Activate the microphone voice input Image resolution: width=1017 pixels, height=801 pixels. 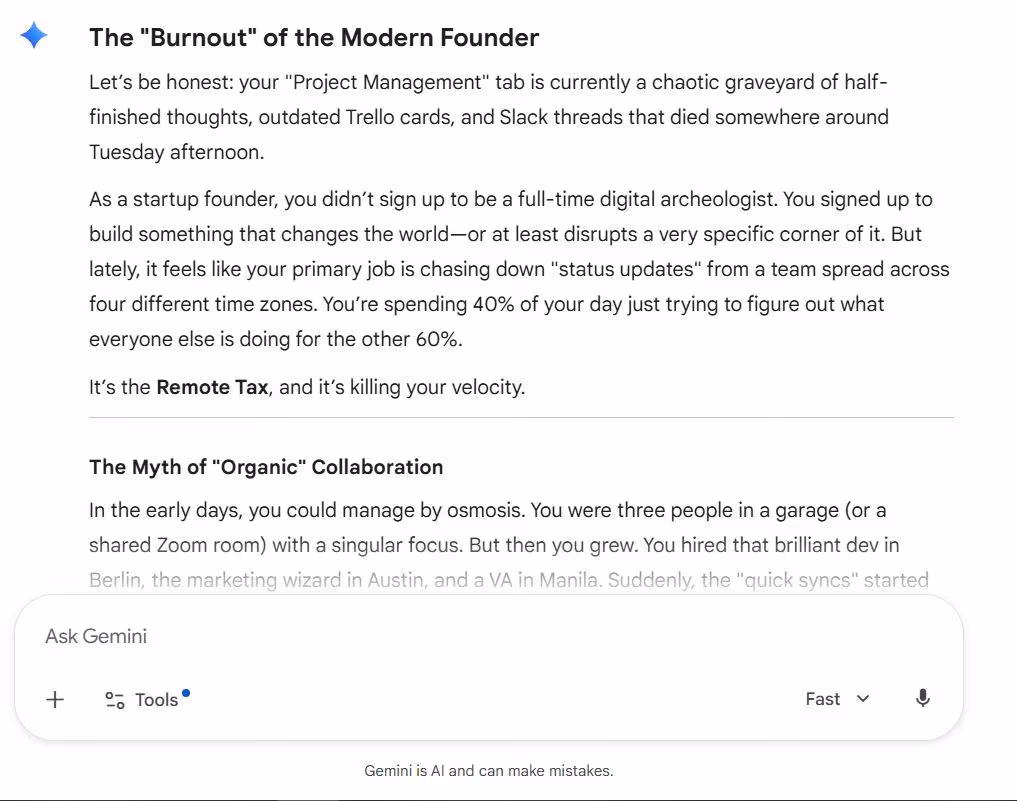tap(922, 699)
